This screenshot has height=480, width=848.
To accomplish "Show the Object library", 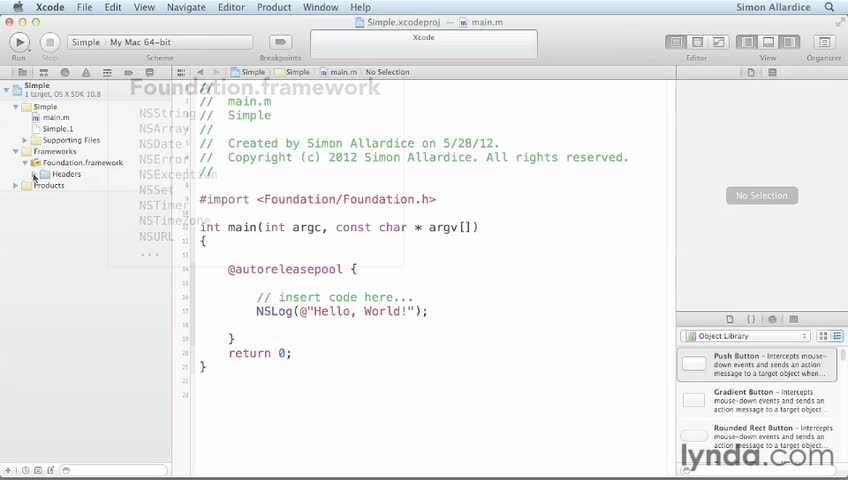I will tap(772, 319).
